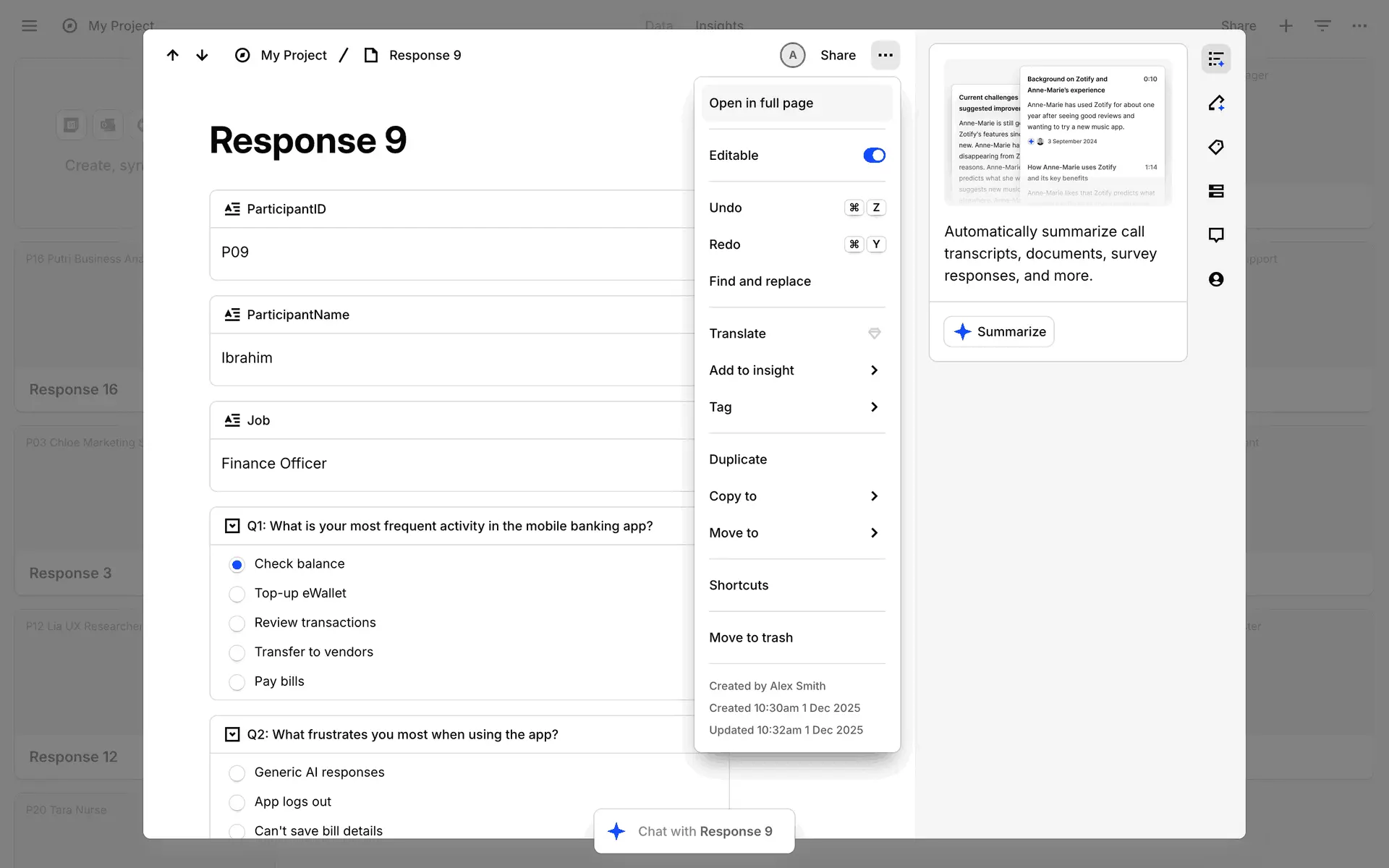Go to next note with down arrow
The width and height of the screenshot is (1389, 868).
point(203,55)
